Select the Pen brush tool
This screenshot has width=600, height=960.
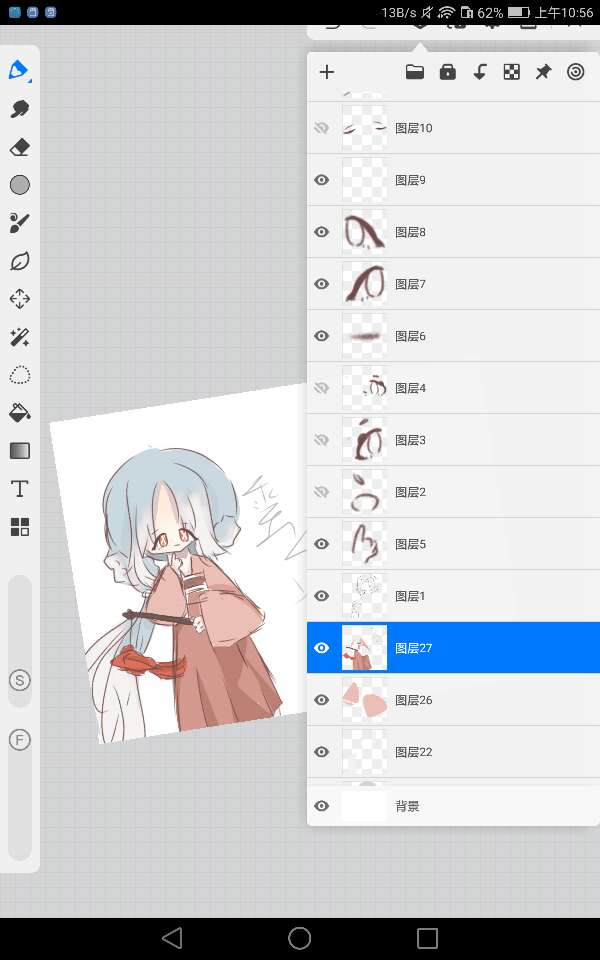(19, 71)
